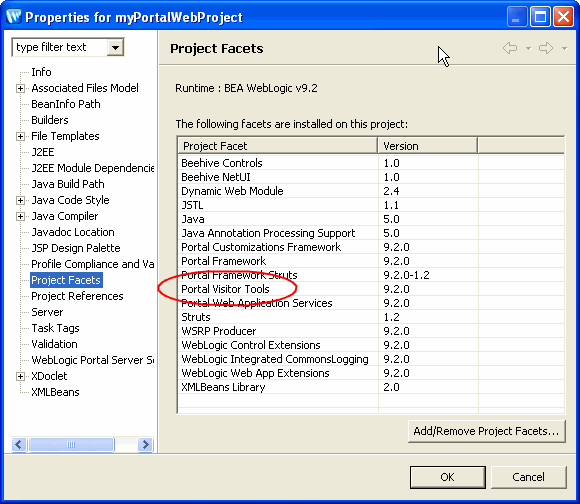The width and height of the screenshot is (580, 504).
Task: Select the Portal Visitor Tools row
Action: [371, 290]
